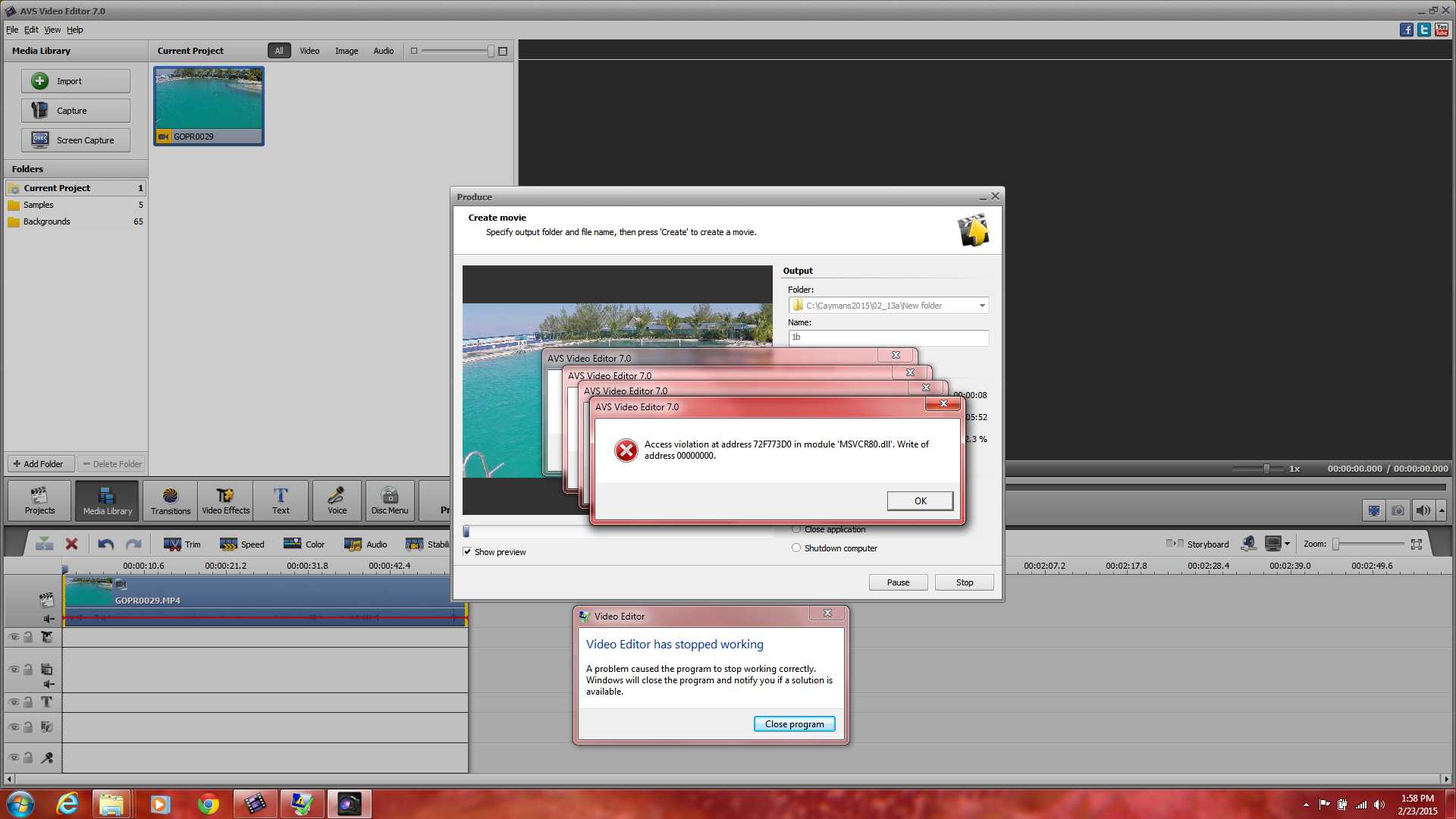Toggle visibility of the text track
This screenshot has width=1456, height=819.
(x=14, y=701)
